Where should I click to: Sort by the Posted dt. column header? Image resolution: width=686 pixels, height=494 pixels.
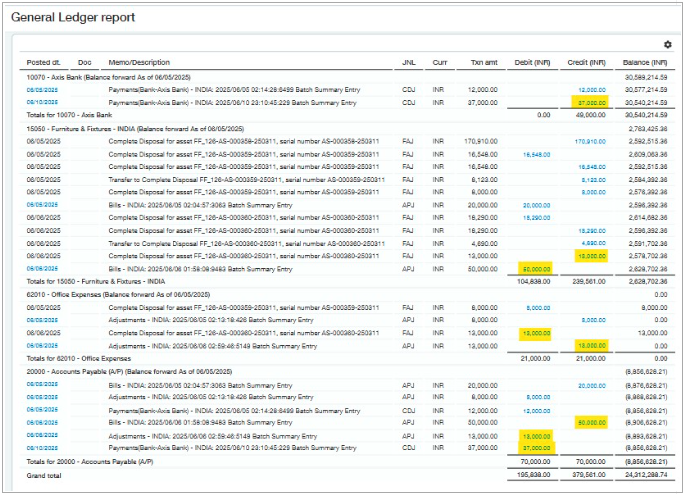(x=43, y=62)
